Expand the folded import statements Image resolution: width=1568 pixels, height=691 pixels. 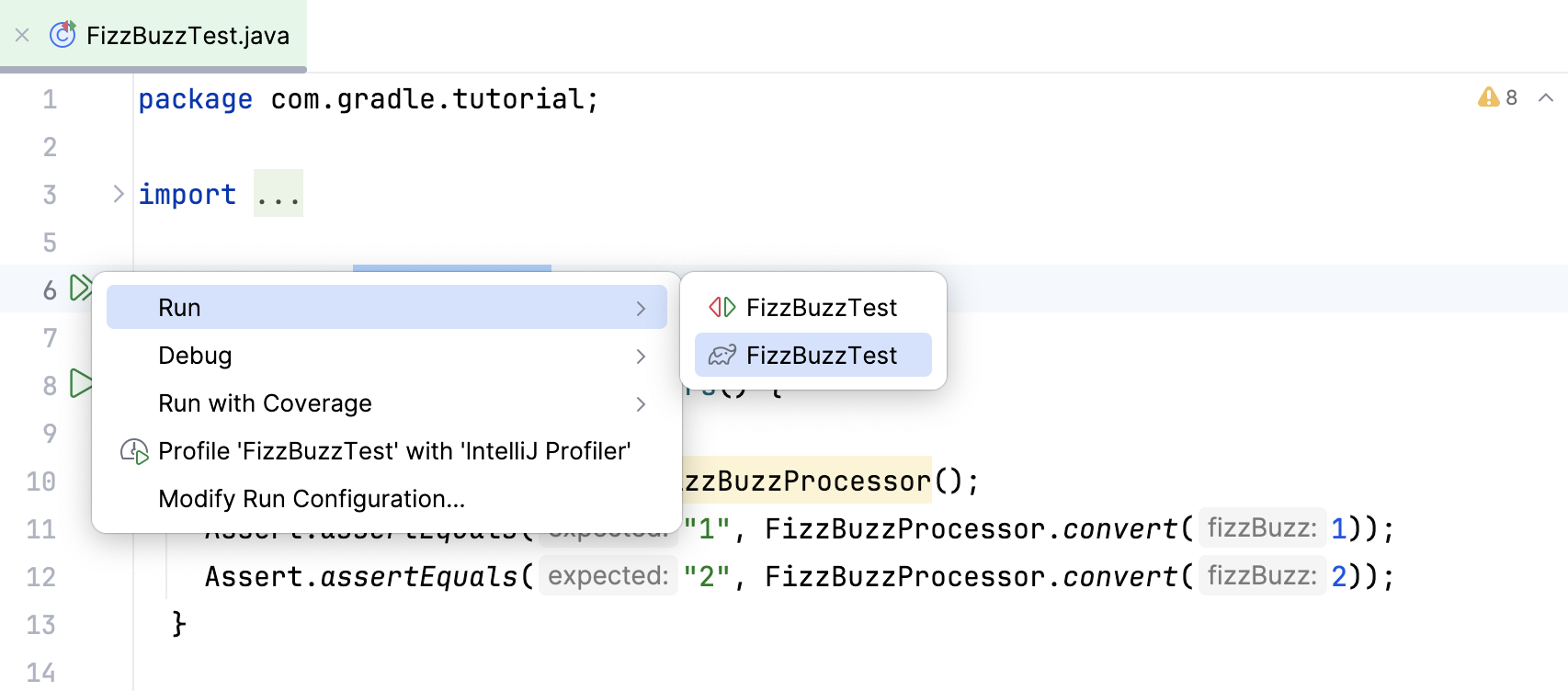(x=278, y=193)
